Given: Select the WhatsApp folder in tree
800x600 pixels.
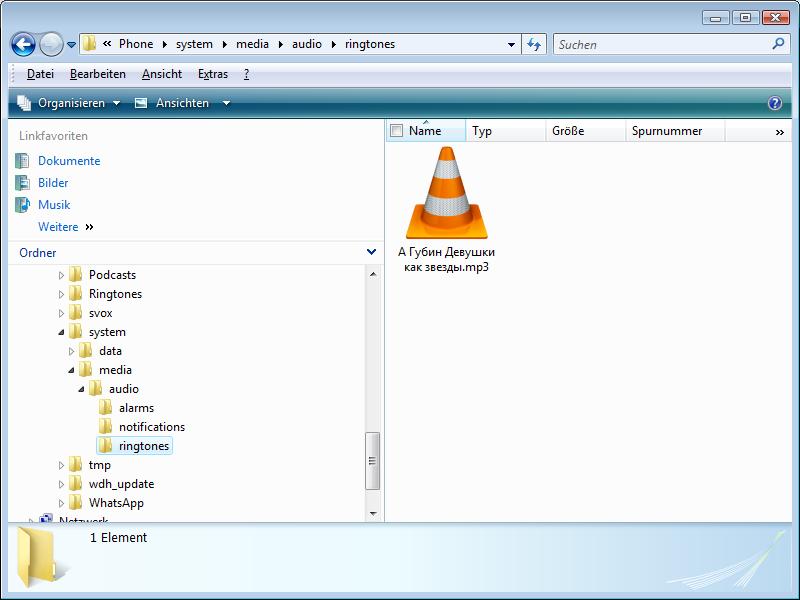Looking at the screenshot, I should [116, 503].
